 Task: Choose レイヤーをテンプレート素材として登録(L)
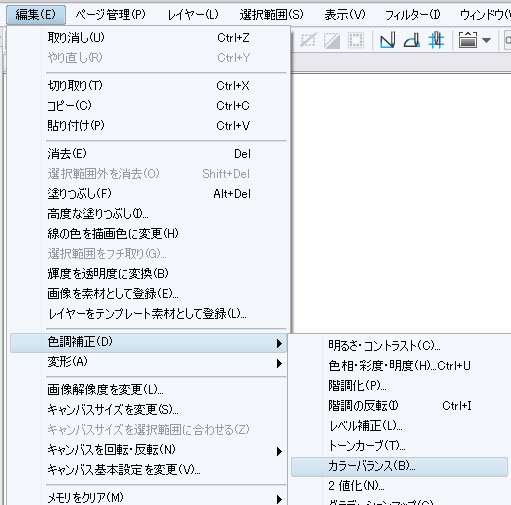148,314
